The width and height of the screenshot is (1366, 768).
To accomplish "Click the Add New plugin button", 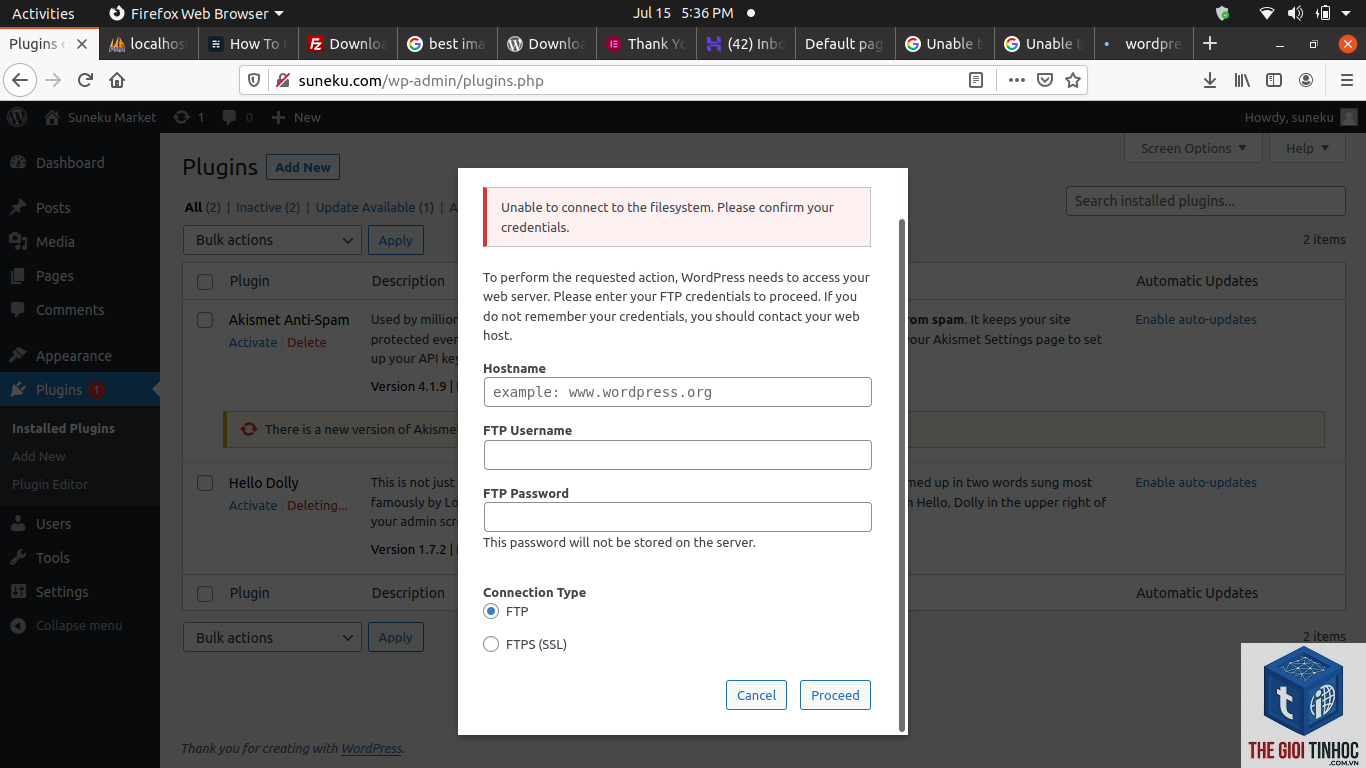I will (x=303, y=167).
